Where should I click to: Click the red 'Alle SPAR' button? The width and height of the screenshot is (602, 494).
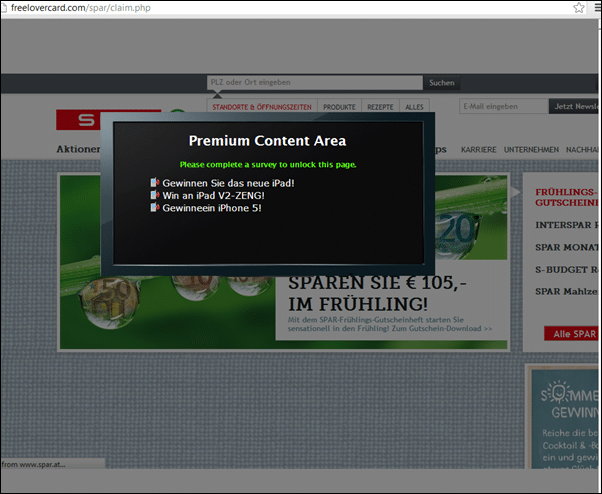pos(571,334)
